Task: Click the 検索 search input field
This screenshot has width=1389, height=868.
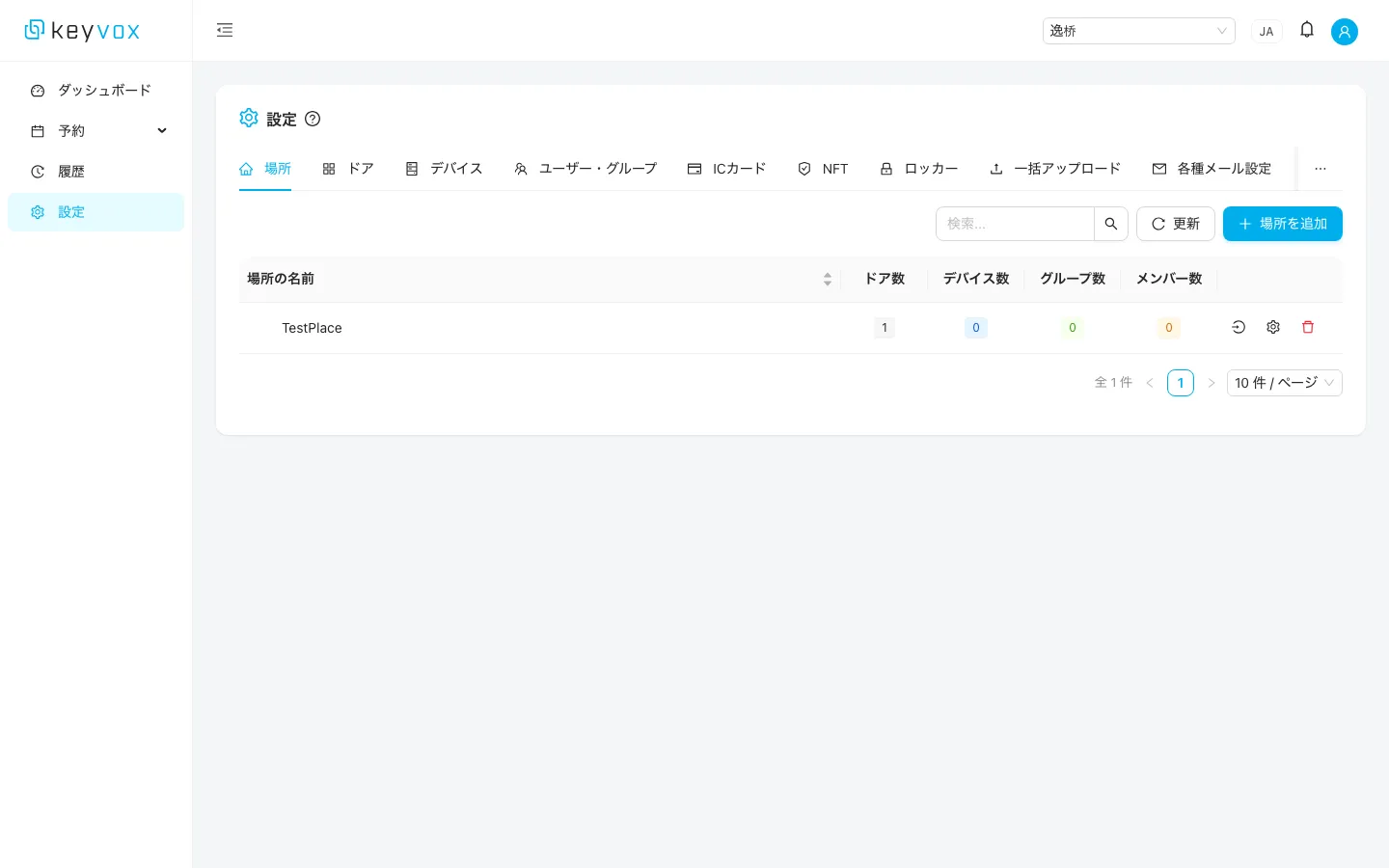Action: 1013,223
